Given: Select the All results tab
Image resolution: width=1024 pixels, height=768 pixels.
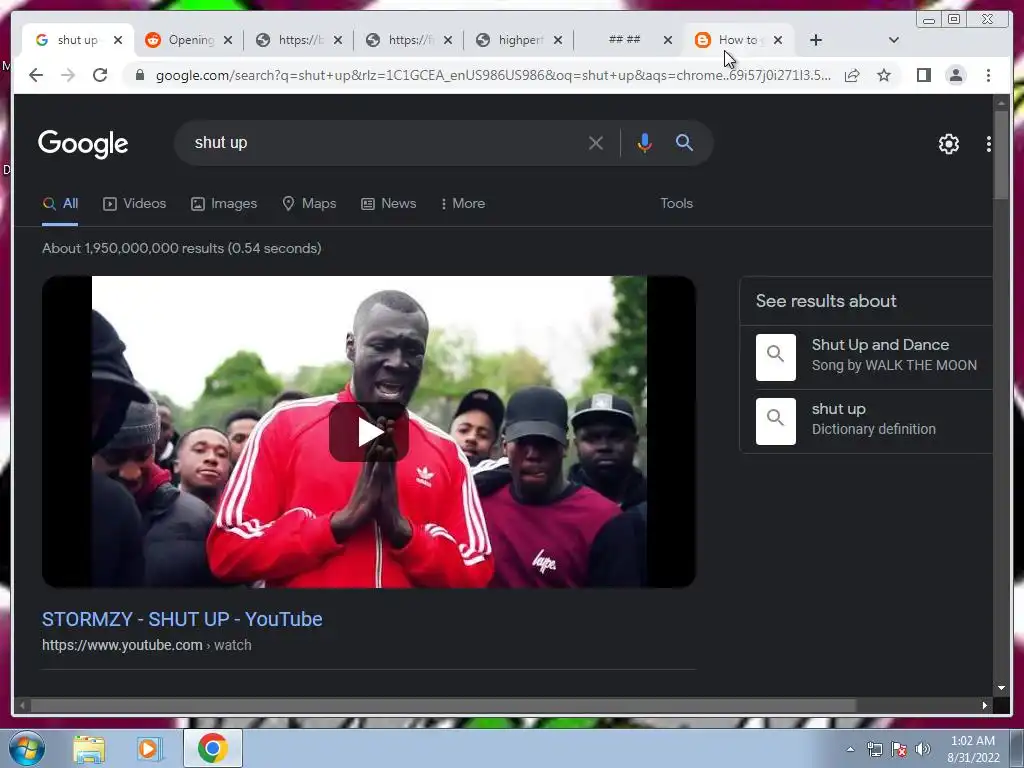Looking at the screenshot, I should click(x=60, y=204).
